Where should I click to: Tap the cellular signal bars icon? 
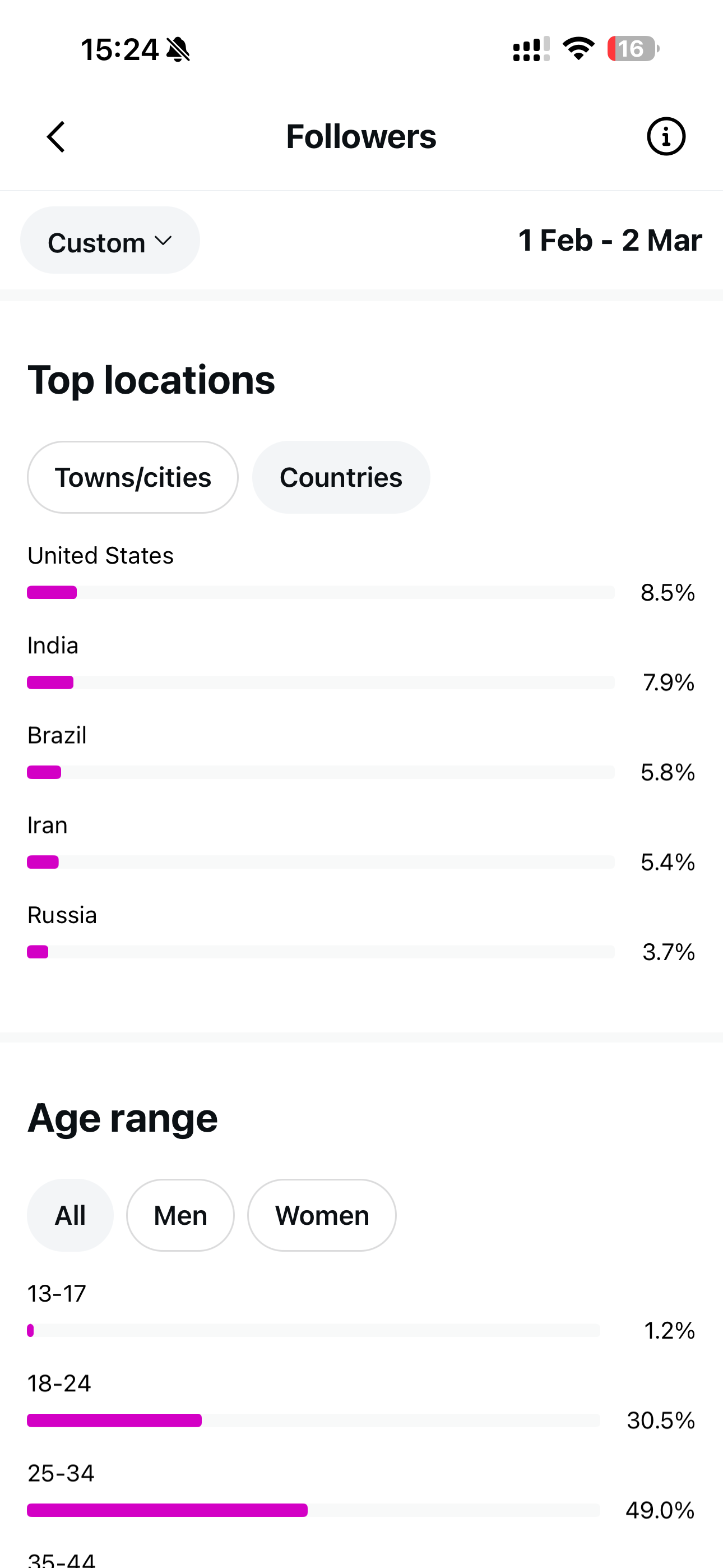(531, 49)
